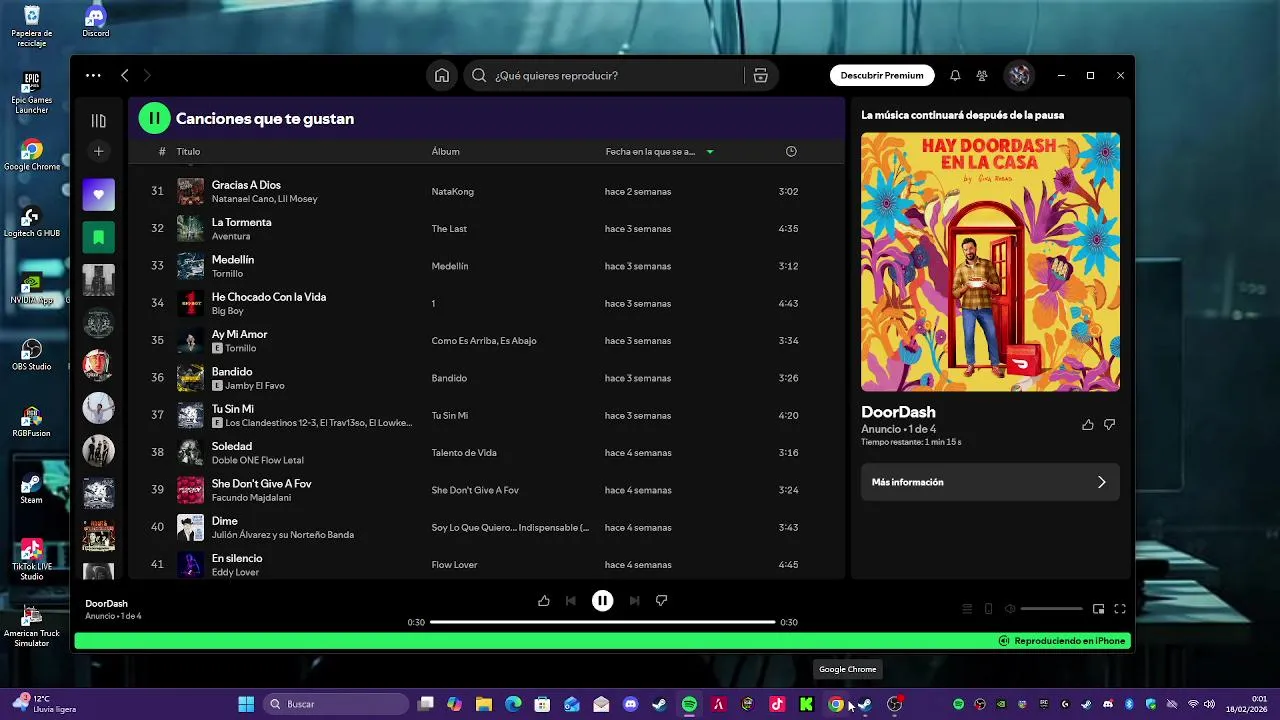Open Fecha en la que se añadió sort dropdown
This screenshot has width=1280, height=720.
click(660, 151)
